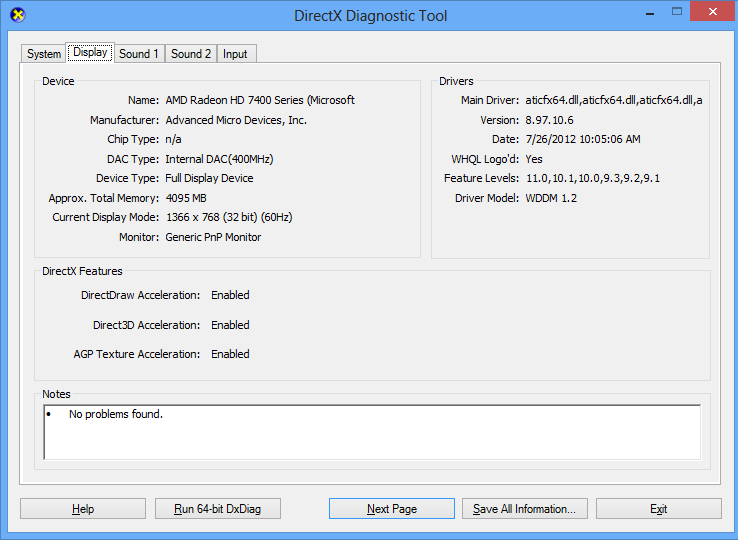Click the 'Drivers' group heading
738x540 pixels.
click(x=456, y=81)
